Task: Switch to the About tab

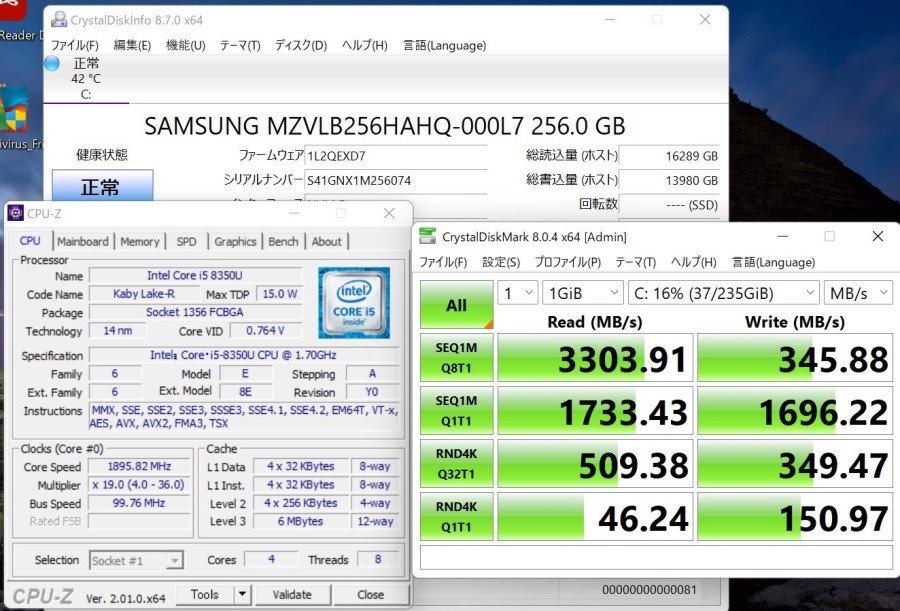Action: coord(327,242)
